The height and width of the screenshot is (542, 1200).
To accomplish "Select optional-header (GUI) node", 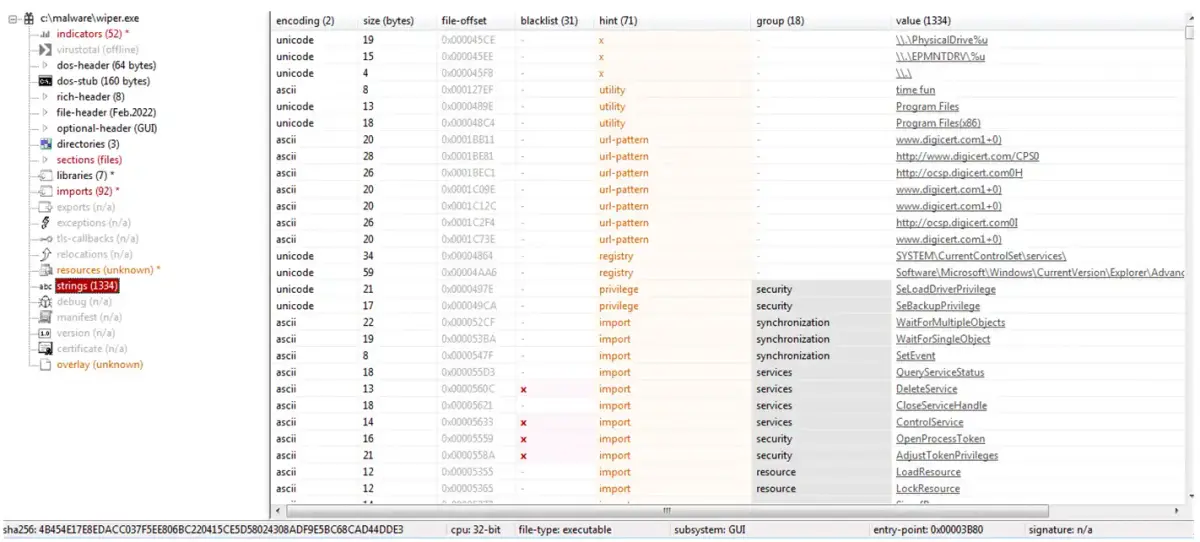I will (106, 128).
